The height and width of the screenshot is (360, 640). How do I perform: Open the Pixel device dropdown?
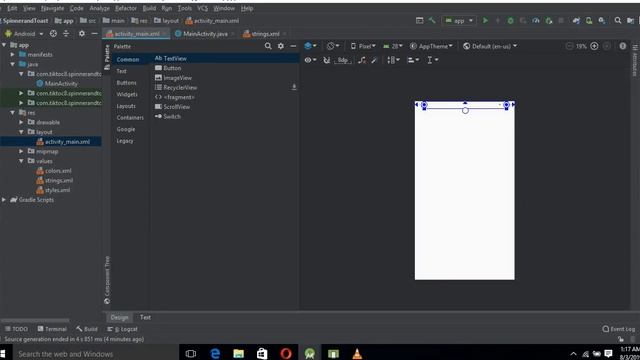363,46
